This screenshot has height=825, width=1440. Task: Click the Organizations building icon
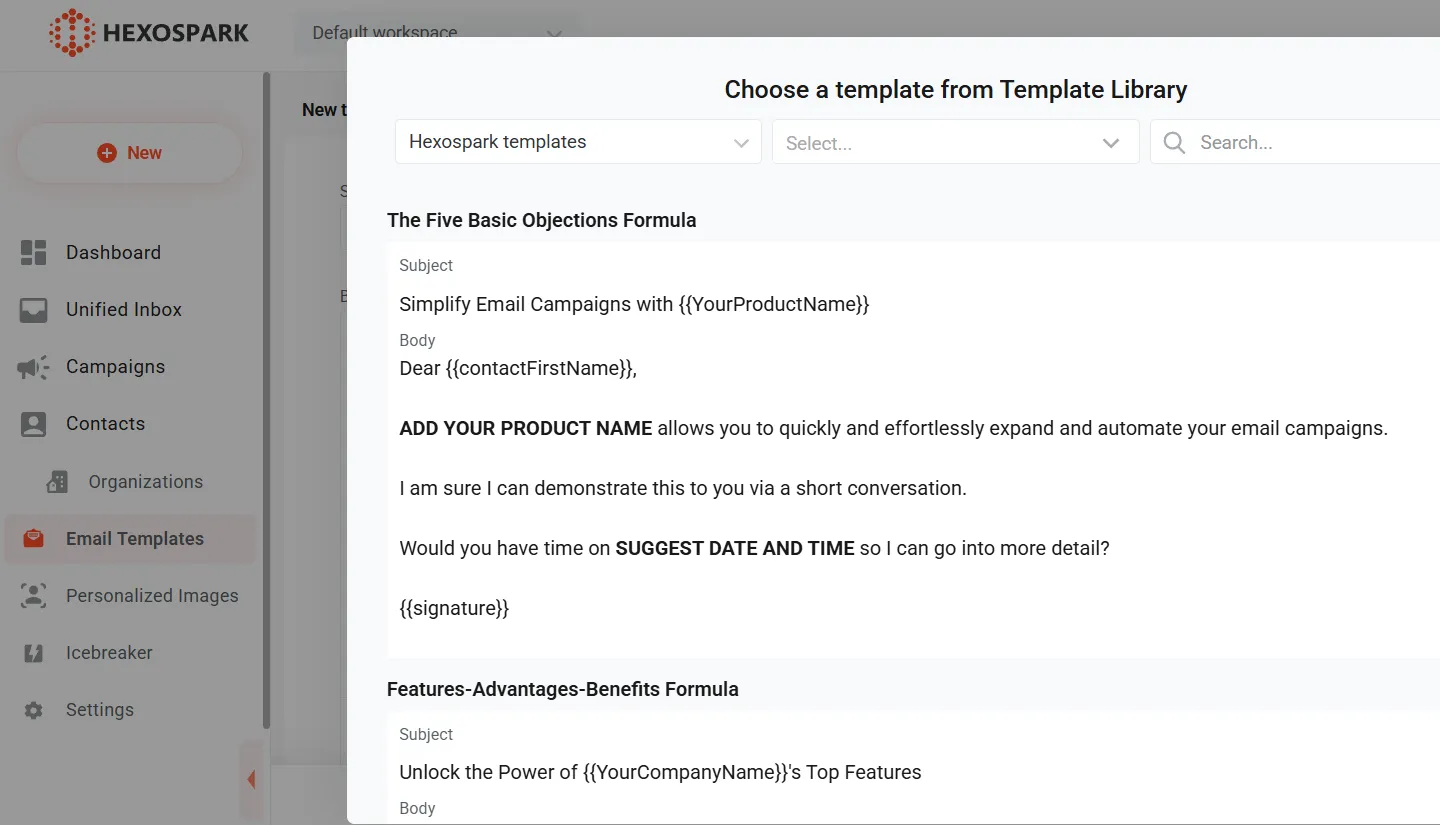(x=57, y=482)
